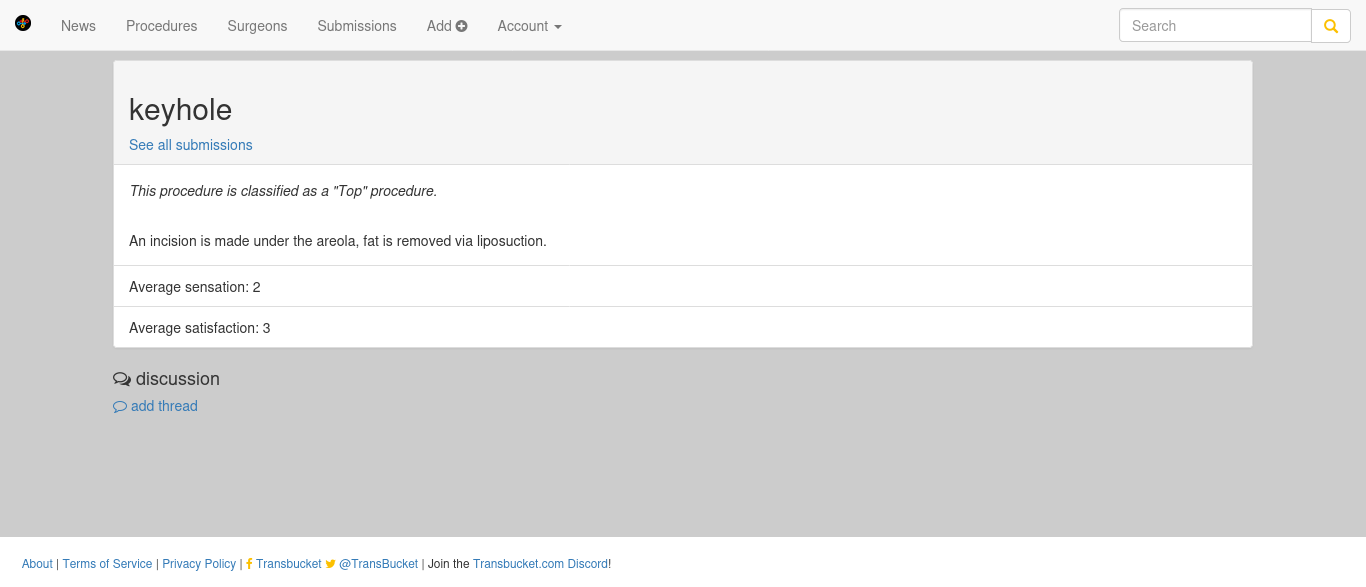The image size is (1366, 587).
Task: Open the Privacy Policy link
Action: [x=199, y=564]
